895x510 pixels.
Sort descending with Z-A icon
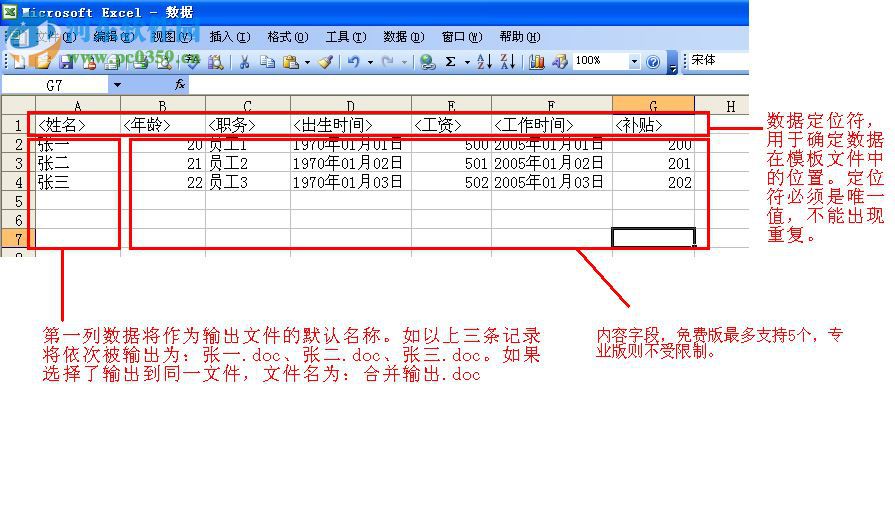point(507,61)
